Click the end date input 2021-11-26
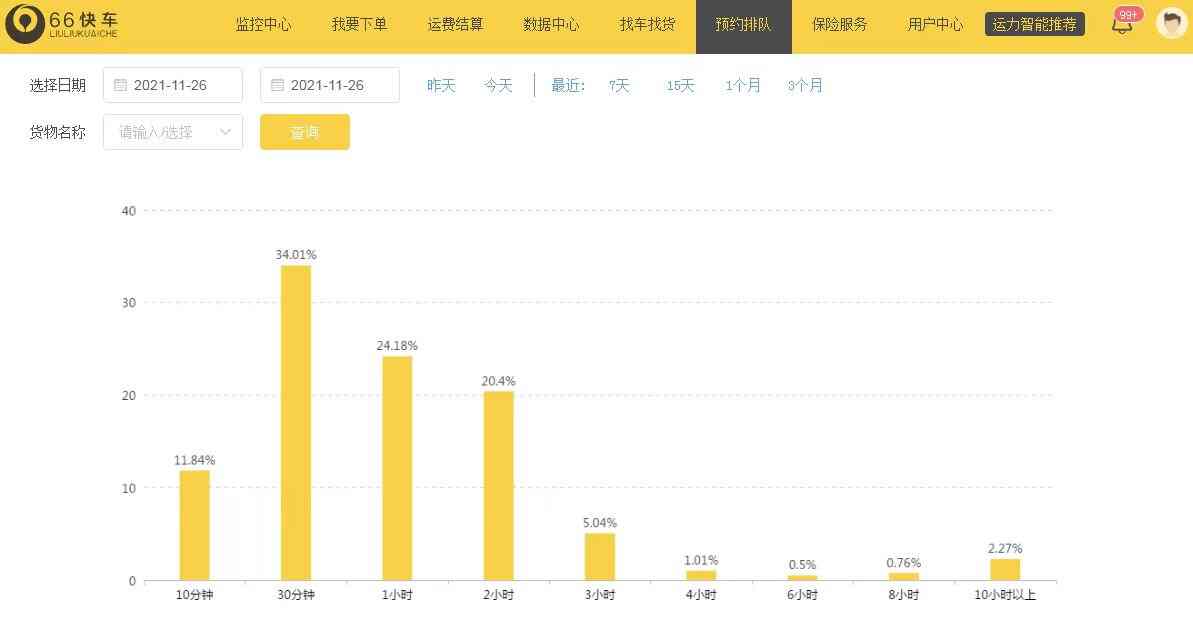This screenshot has width=1193, height=617. [x=340, y=86]
